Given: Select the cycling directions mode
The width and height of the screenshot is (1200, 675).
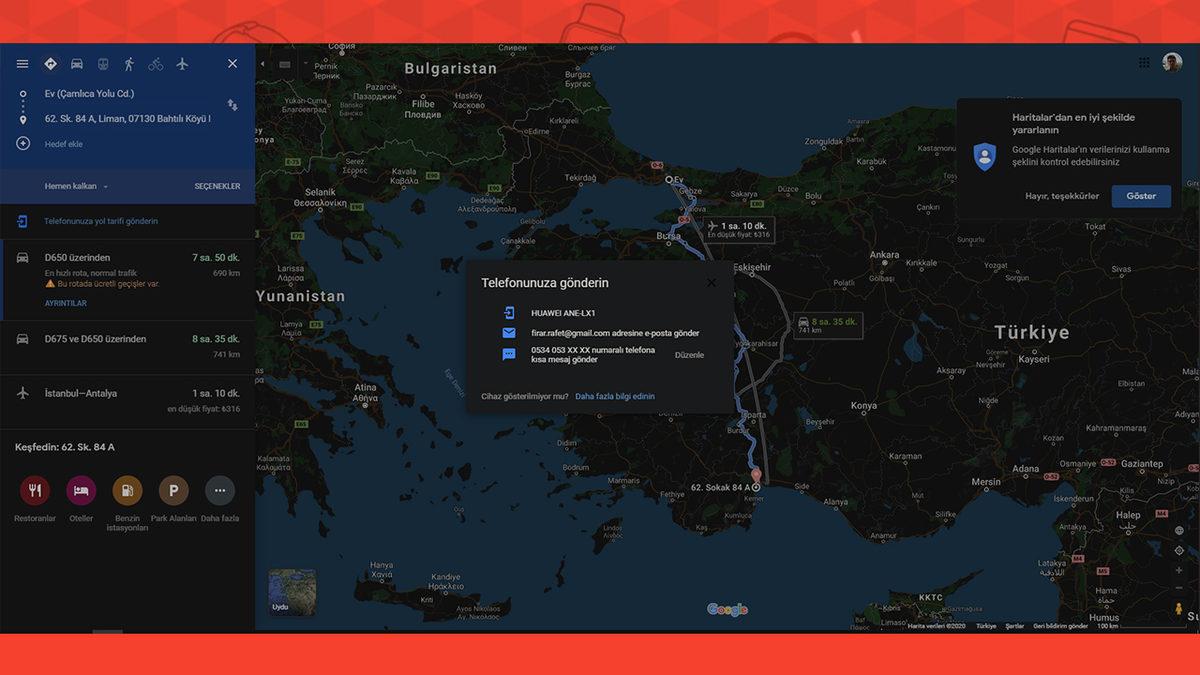Looking at the screenshot, I should click(155, 62).
